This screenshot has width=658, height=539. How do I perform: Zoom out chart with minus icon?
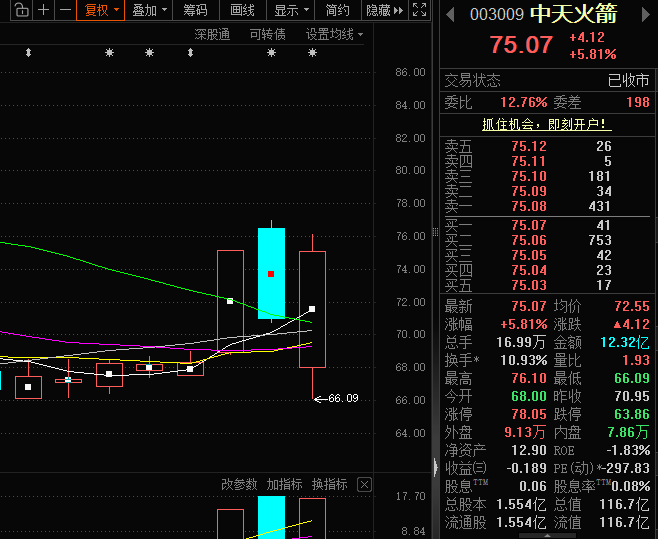point(65,10)
